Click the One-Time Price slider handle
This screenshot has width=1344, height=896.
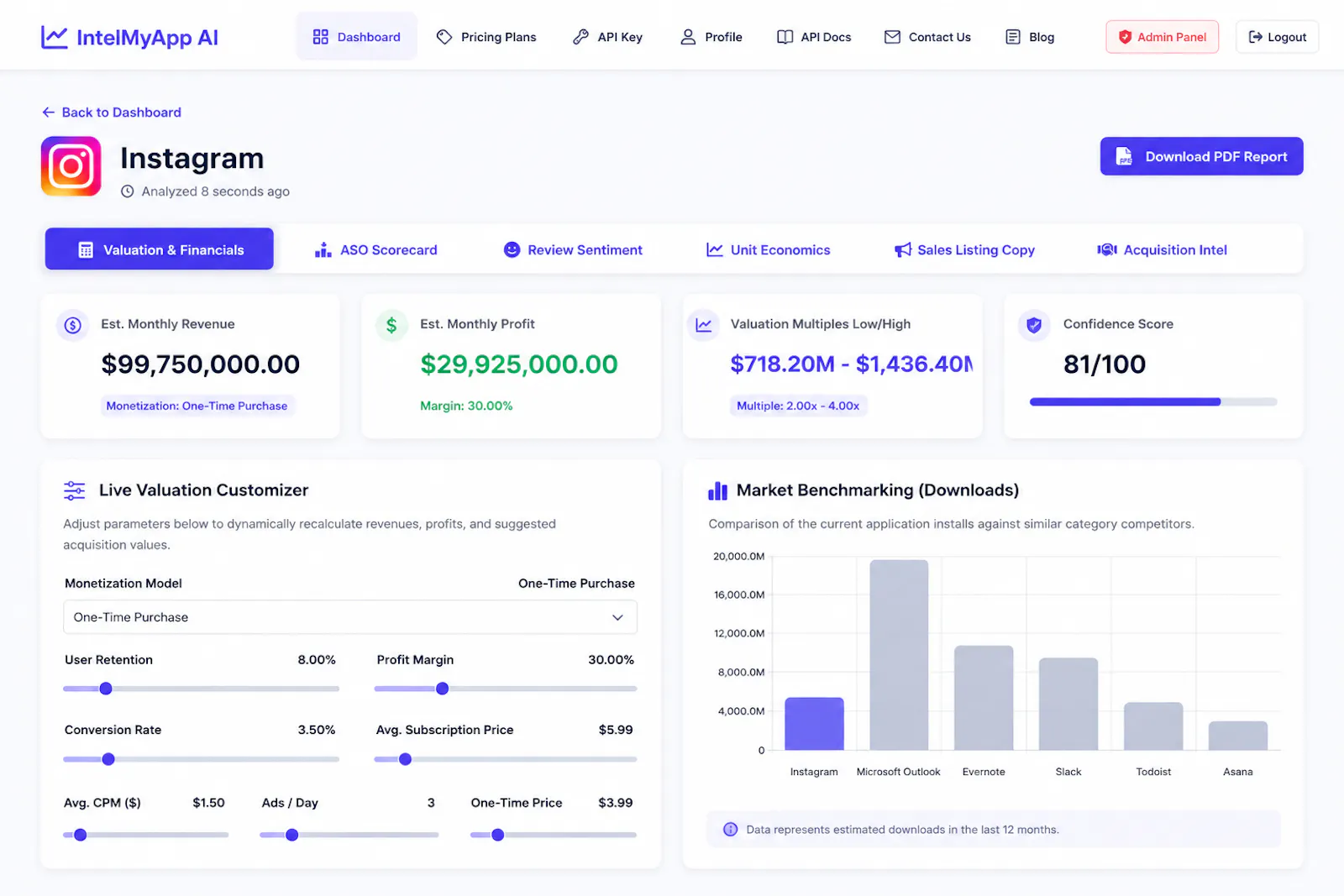(x=498, y=835)
